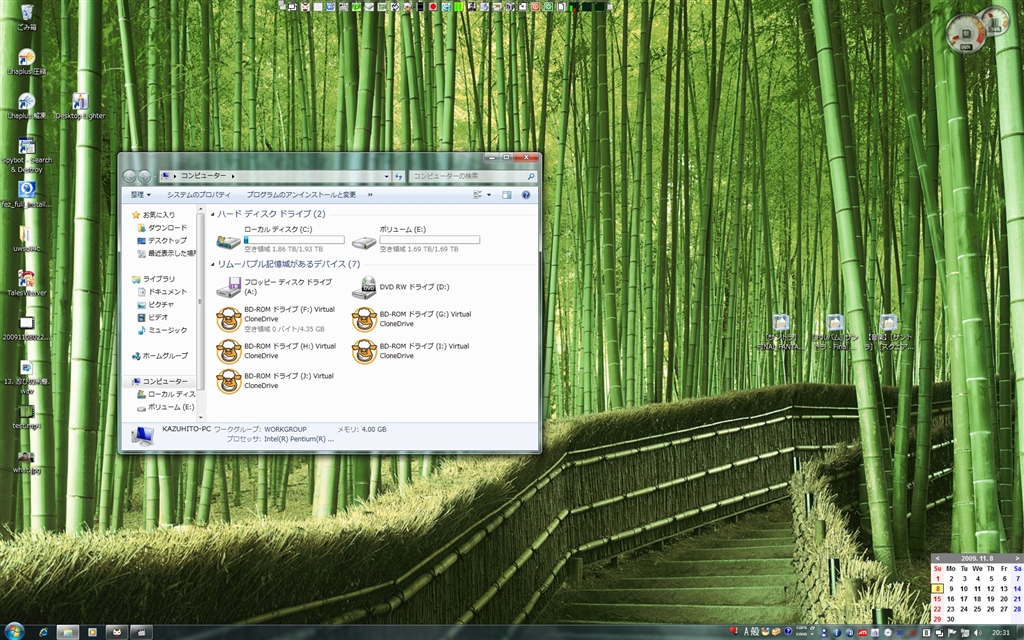Click the C: drive capacity bar
The image size is (1024, 640).
point(294,240)
